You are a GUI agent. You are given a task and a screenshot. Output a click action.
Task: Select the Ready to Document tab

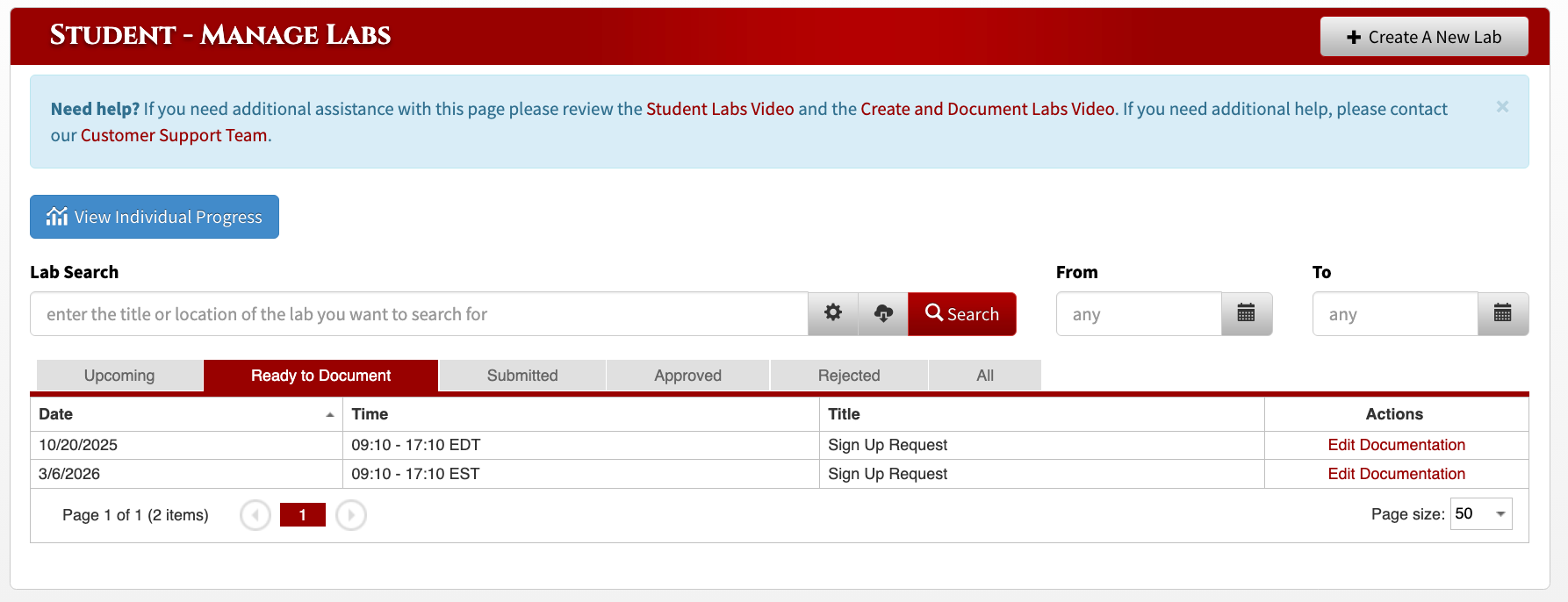coord(321,376)
